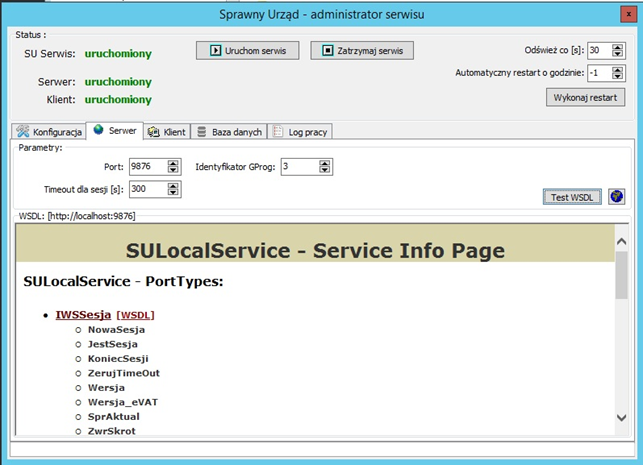This screenshot has height=465, width=643.
Task: Click the Identyfikator GProg input field
Action: pos(300,166)
